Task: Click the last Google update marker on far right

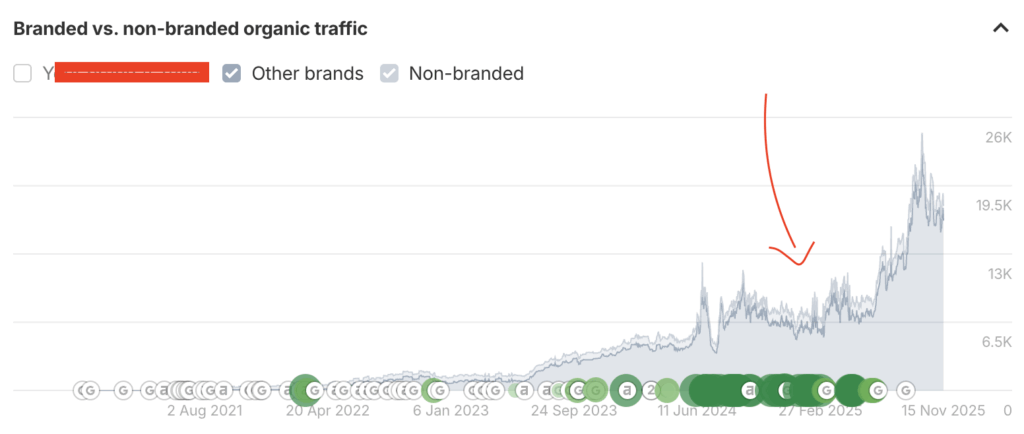Action: click(905, 390)
